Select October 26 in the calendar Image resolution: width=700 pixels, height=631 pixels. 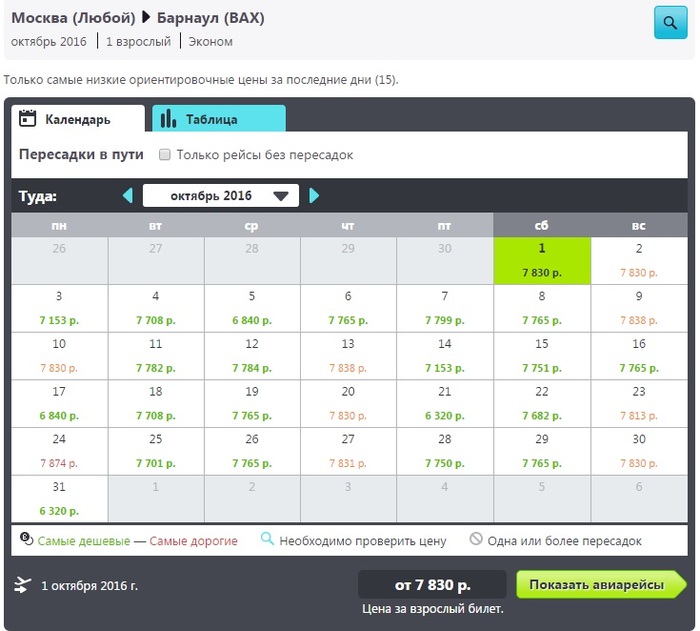point(252,451)
